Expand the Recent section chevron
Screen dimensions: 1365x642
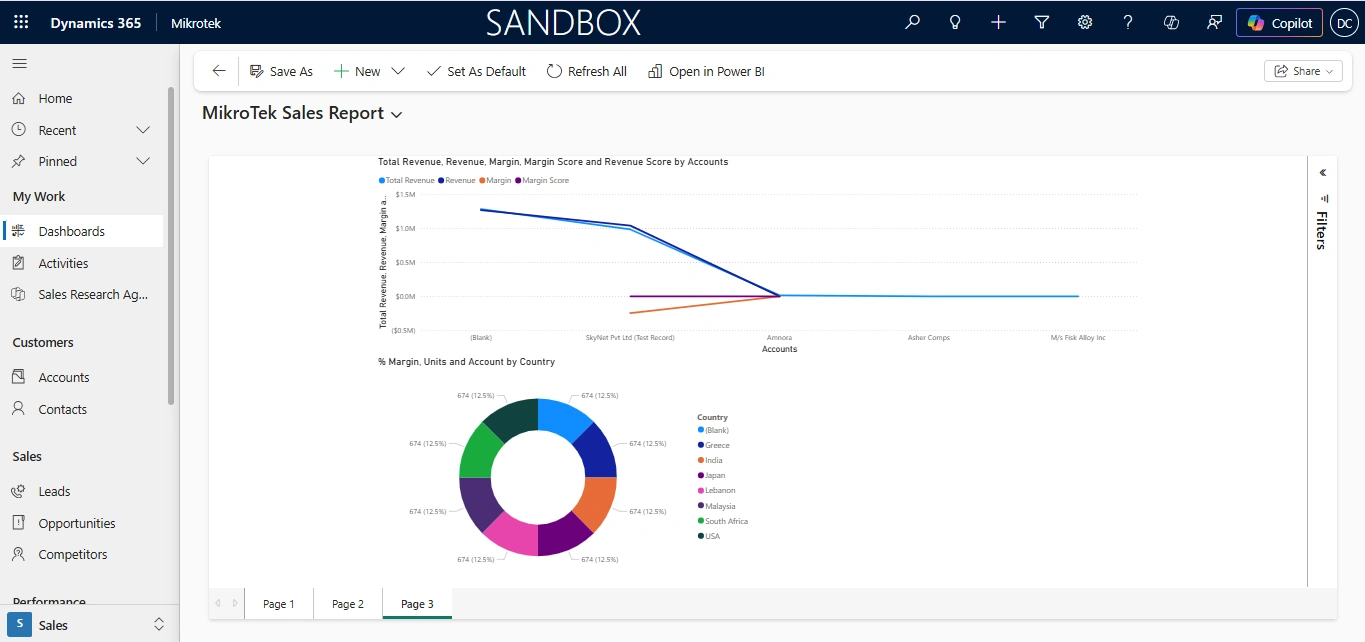coord(143,130)
